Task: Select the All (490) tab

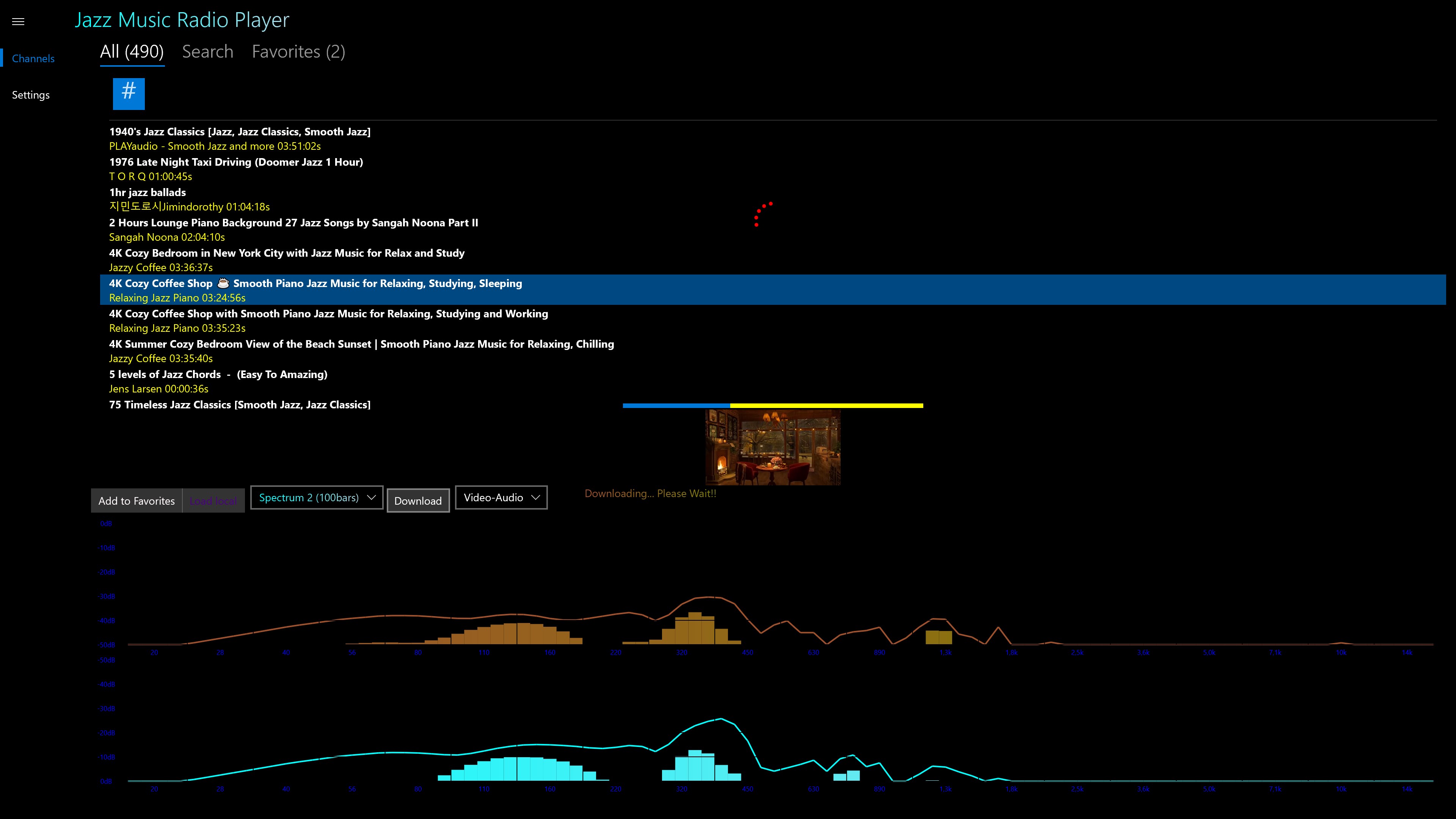Action: (132, 52)
